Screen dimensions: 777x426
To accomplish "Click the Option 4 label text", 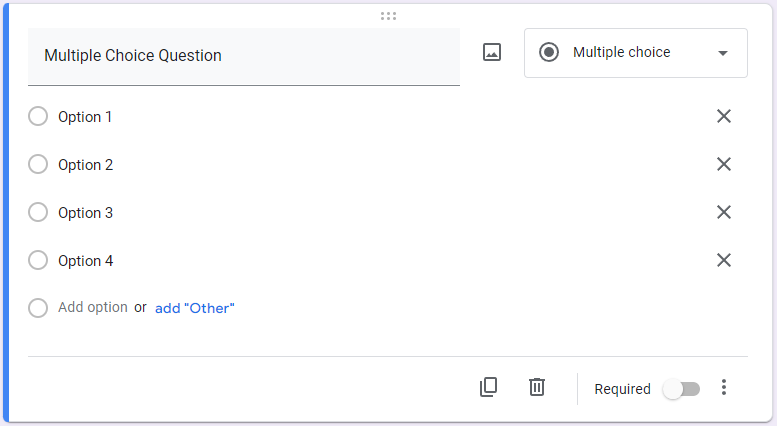I will point(85,261).
